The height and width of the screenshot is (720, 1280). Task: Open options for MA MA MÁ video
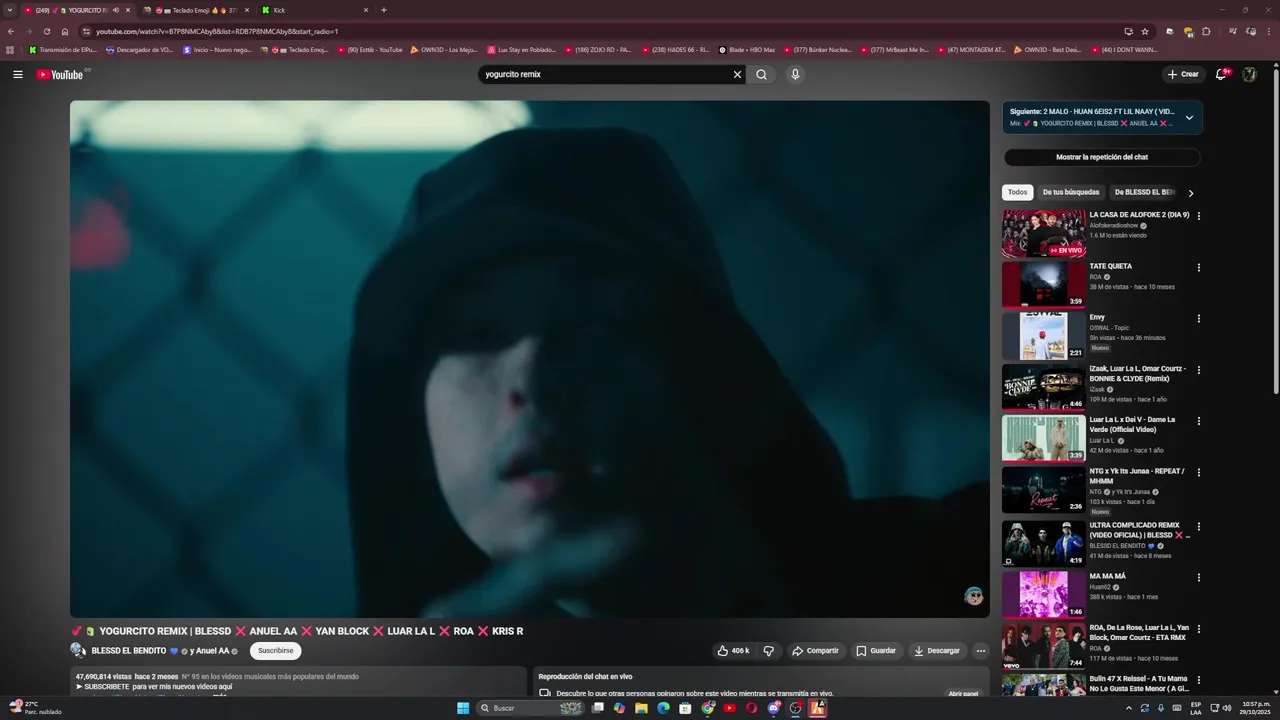1198,577
